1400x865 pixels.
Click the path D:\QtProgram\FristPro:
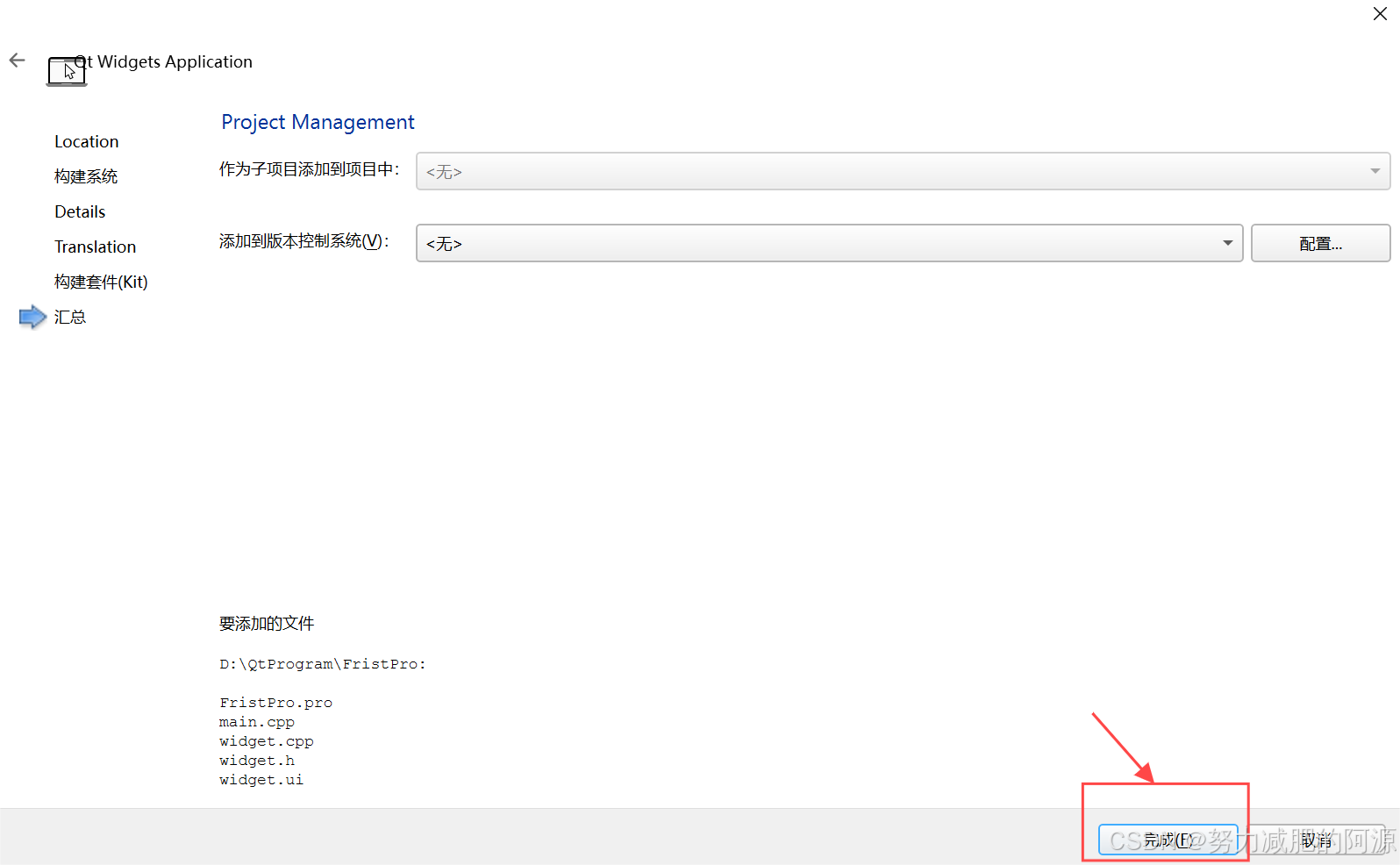pyautogui.click(x=323, y=664)
